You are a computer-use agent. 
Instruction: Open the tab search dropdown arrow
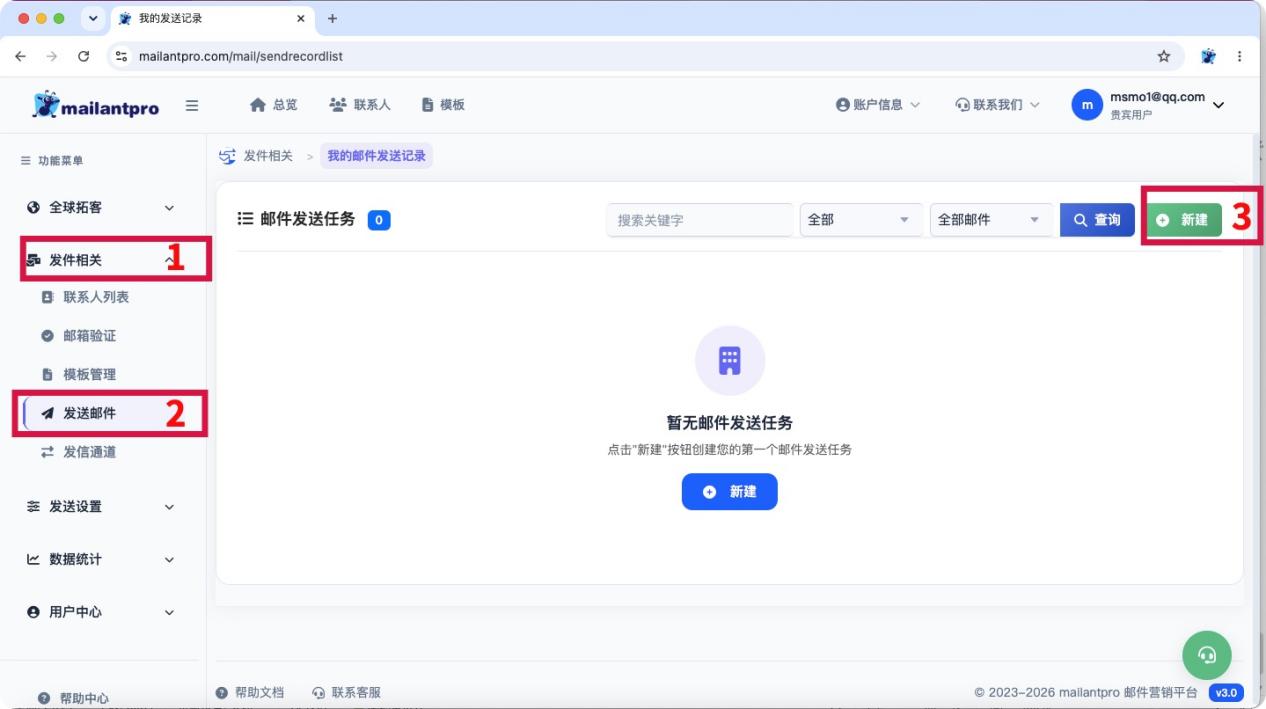pyautogui.click(x=93, y=18)
